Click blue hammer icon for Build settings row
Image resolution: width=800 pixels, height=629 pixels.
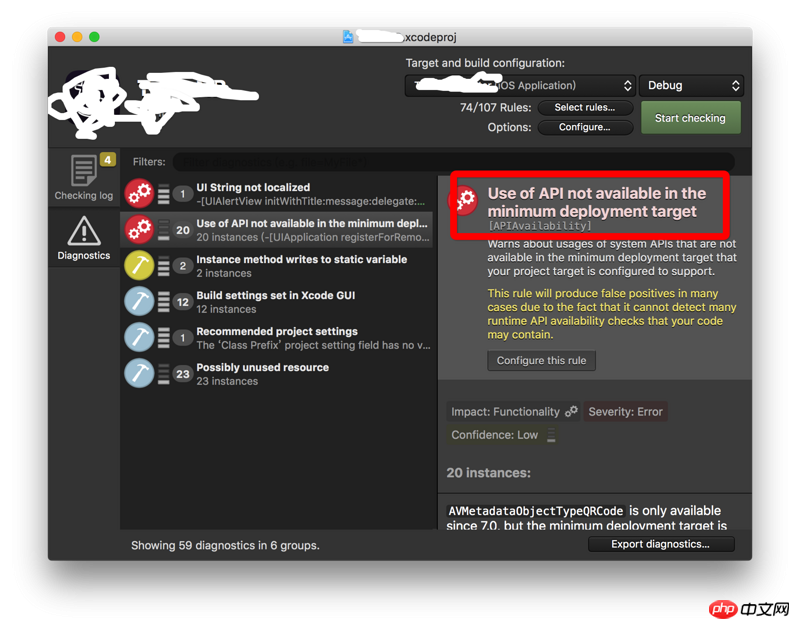(x=139, y=302)
